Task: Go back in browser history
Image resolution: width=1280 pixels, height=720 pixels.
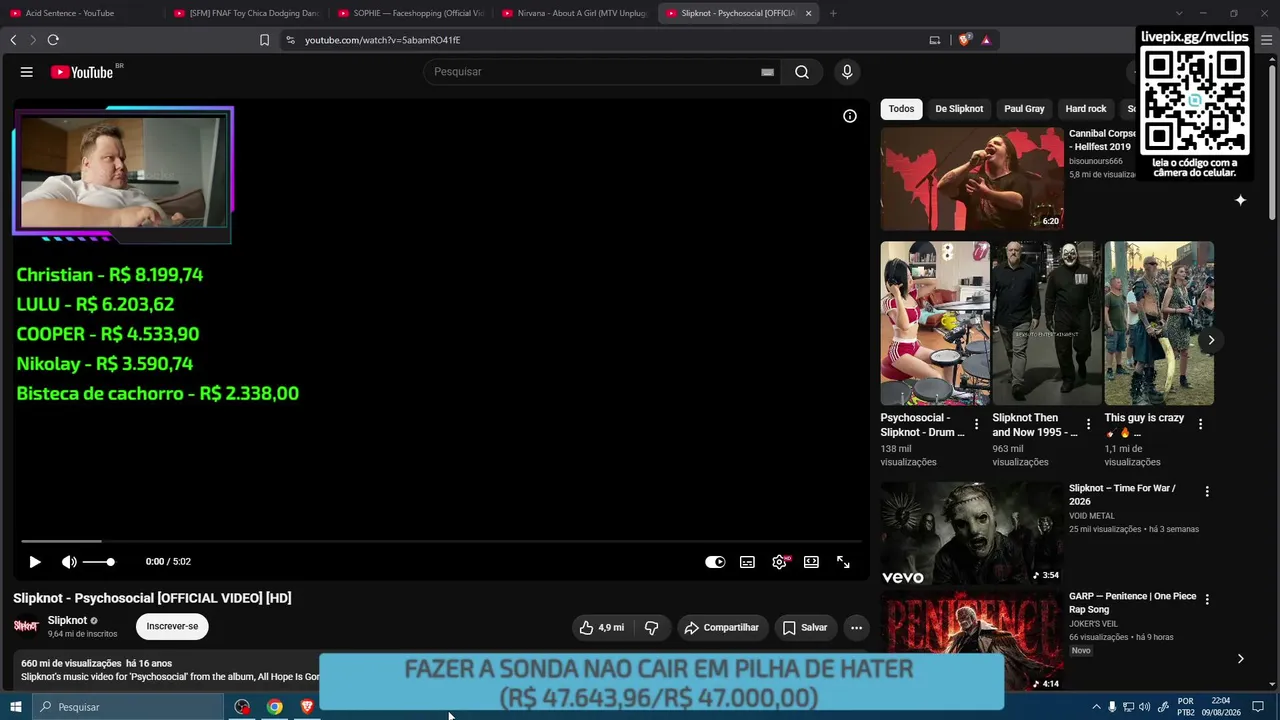Action: pyautogui.click(x=13, y=40)
